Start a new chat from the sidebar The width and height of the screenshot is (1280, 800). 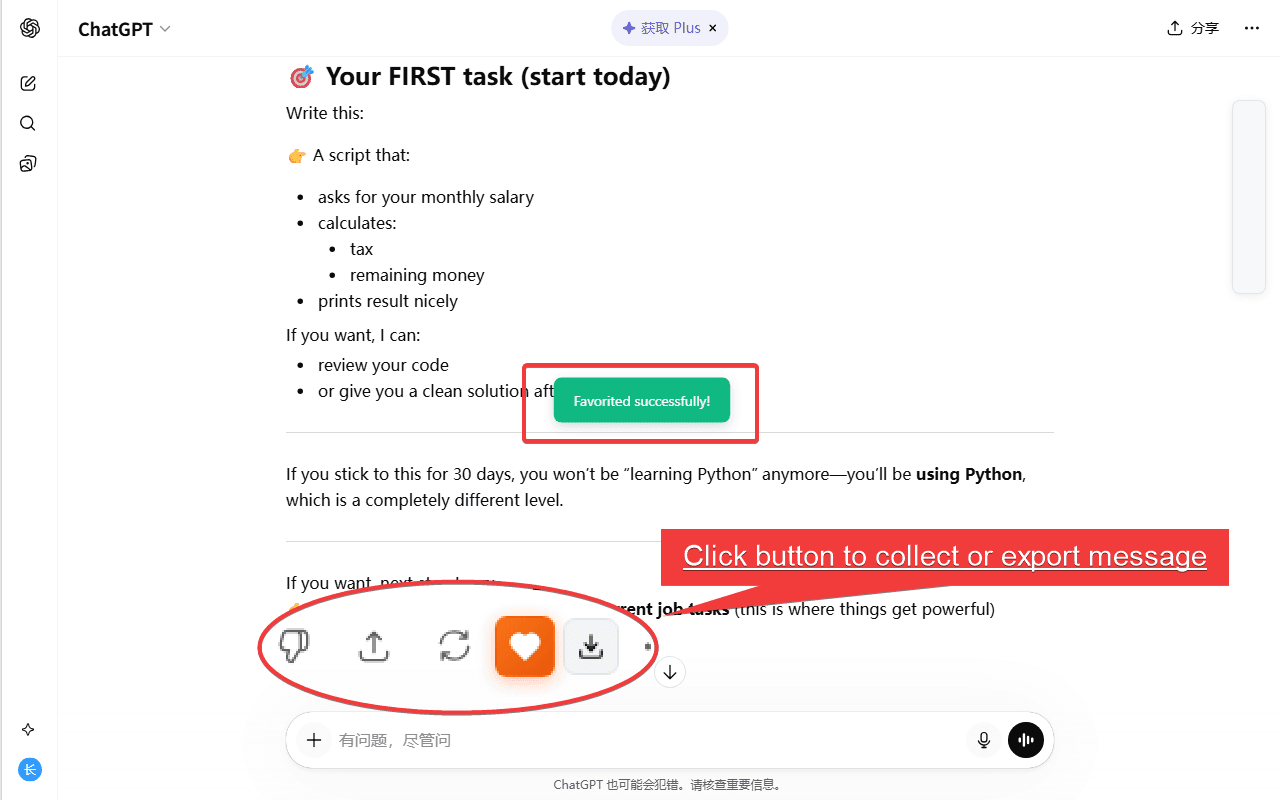pyautogui.click(x=27, y=83)
